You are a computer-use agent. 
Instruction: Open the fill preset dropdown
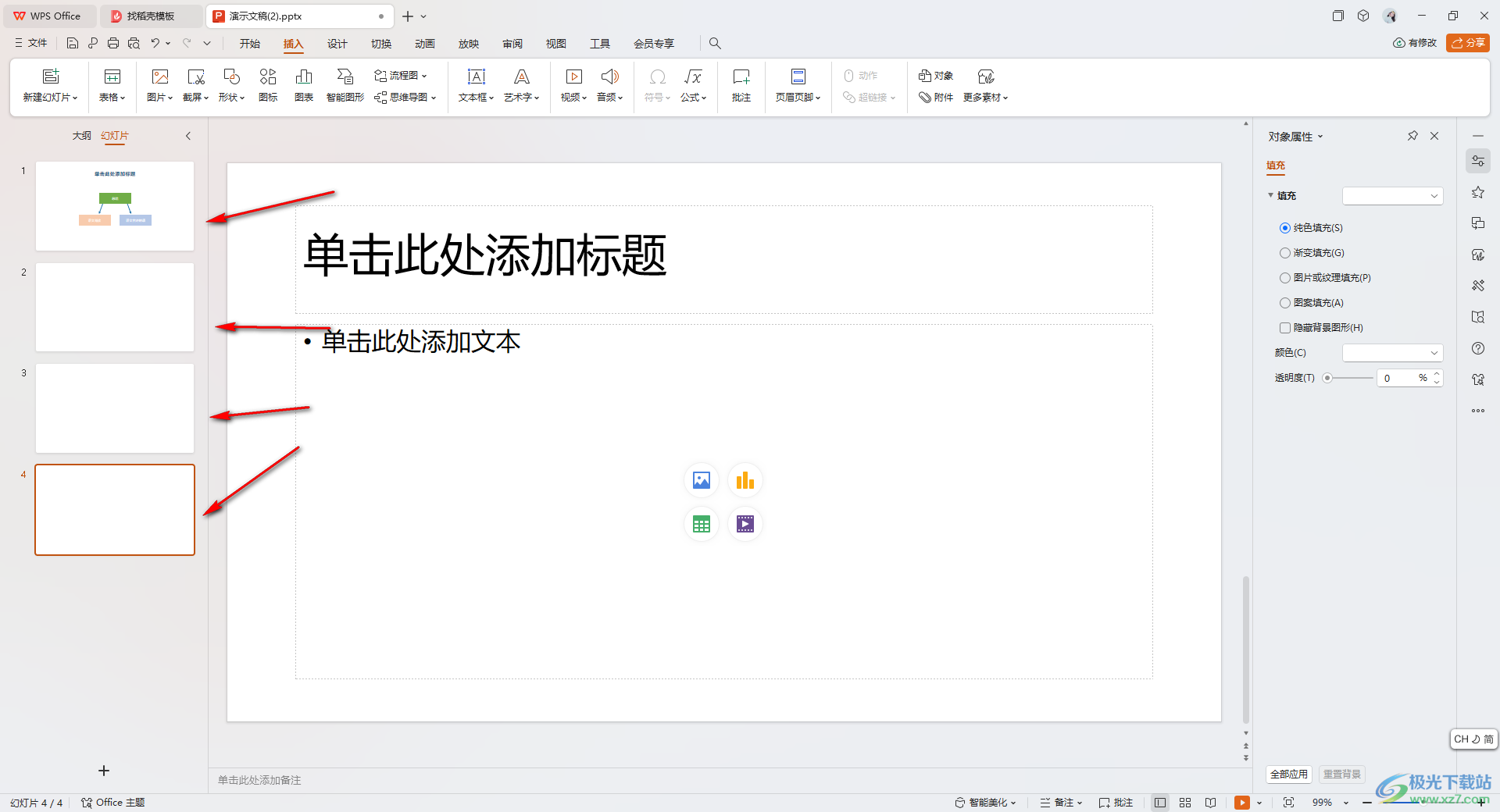pos(1392,196)
